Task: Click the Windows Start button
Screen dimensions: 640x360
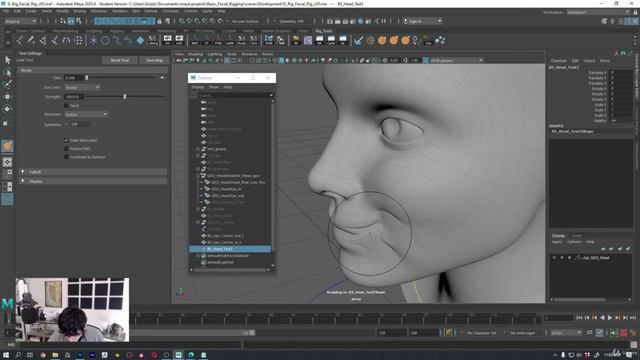Action: click(6, 355)
